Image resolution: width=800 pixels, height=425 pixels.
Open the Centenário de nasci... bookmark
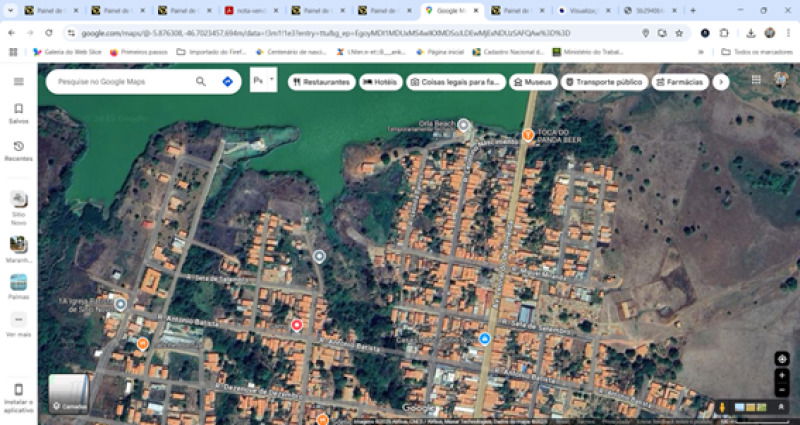(291, 52)
